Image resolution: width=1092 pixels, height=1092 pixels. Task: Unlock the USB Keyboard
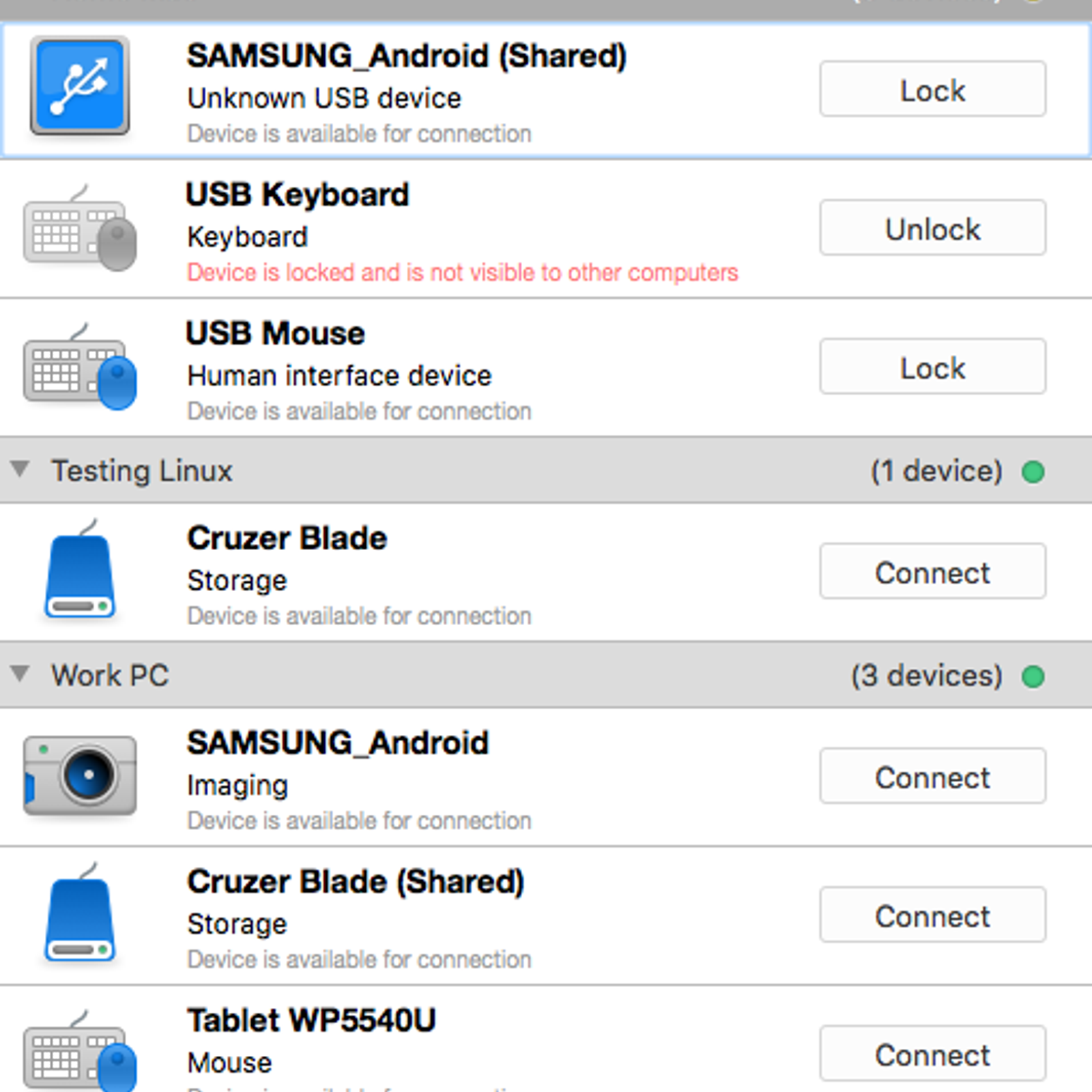coord(932,227)
